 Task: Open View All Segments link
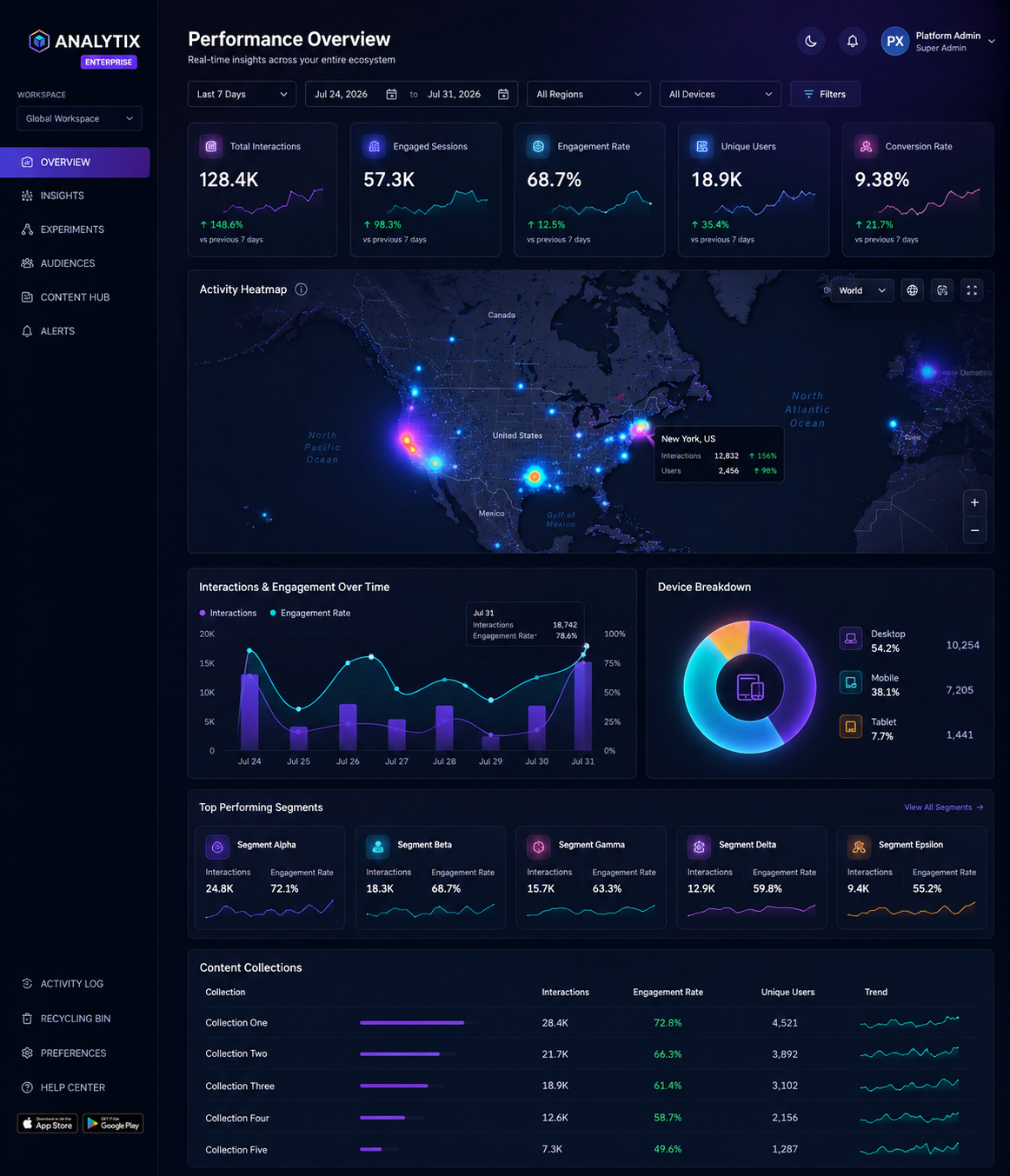pos(944,807)
